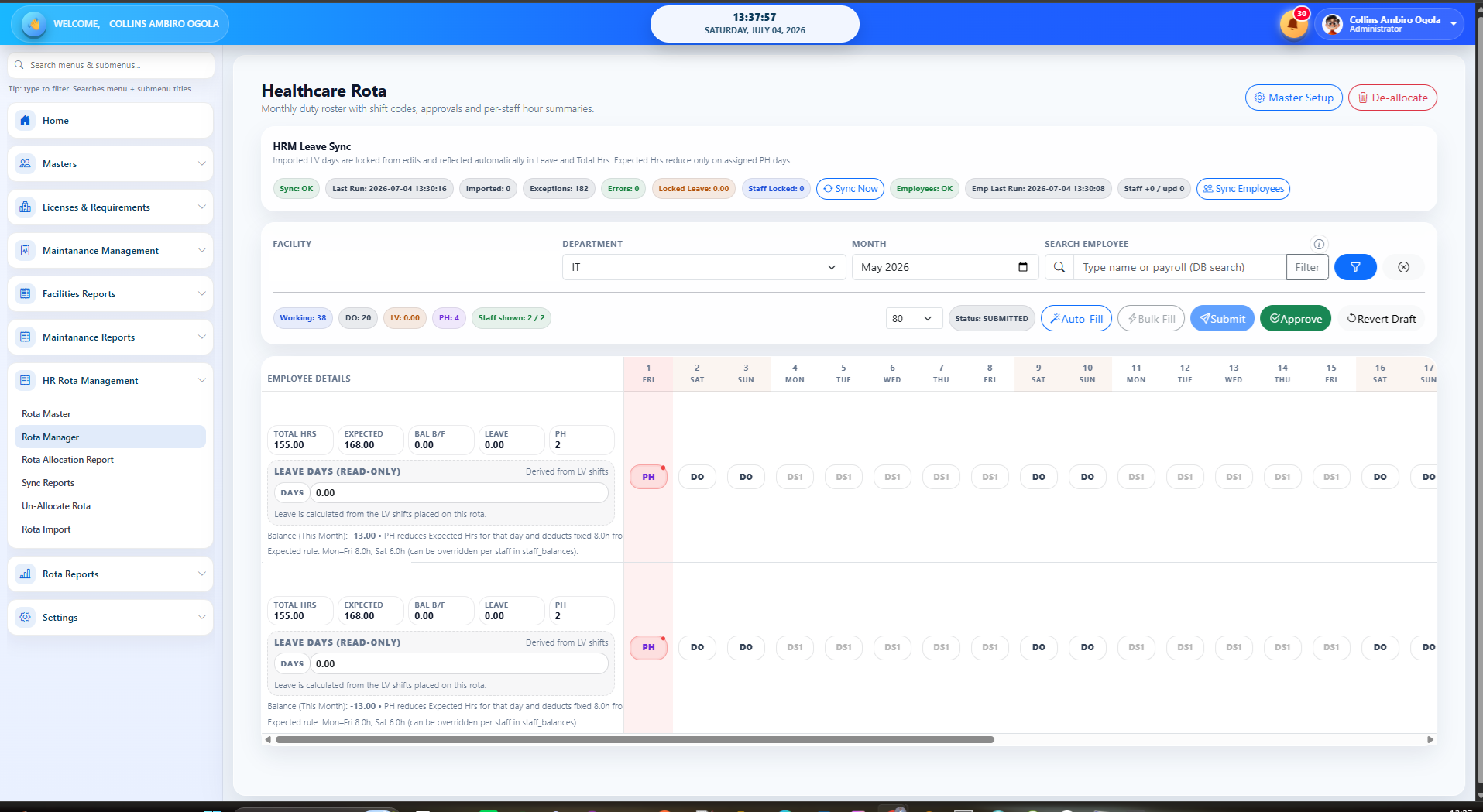Click the Maintanance Management clipboard icon
Screen dimensions: 1483x812
pos(26,250)
